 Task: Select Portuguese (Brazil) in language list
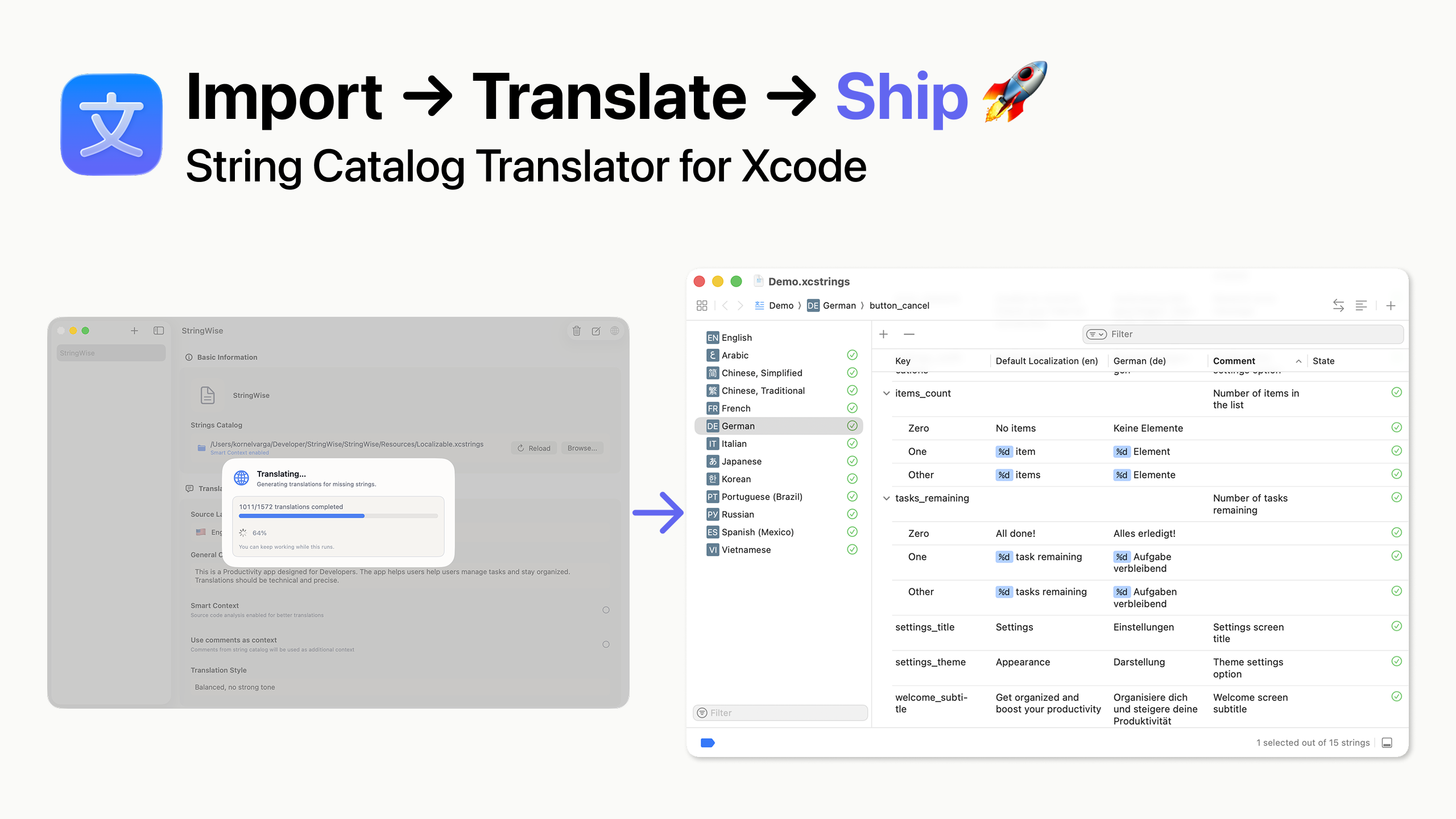pos(779,497)
